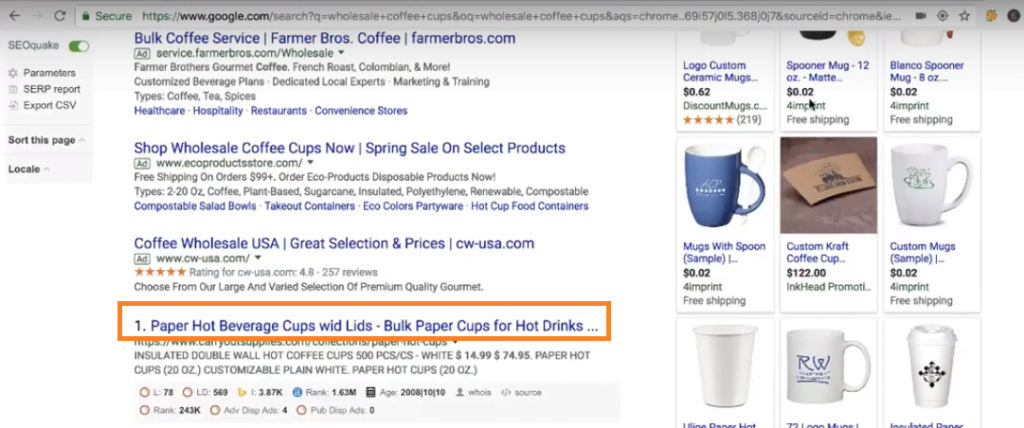Open Coffee Wholesale USA ad title
Image resolution: width=1024 pixels, height=428 pixels.
point(334,244)
